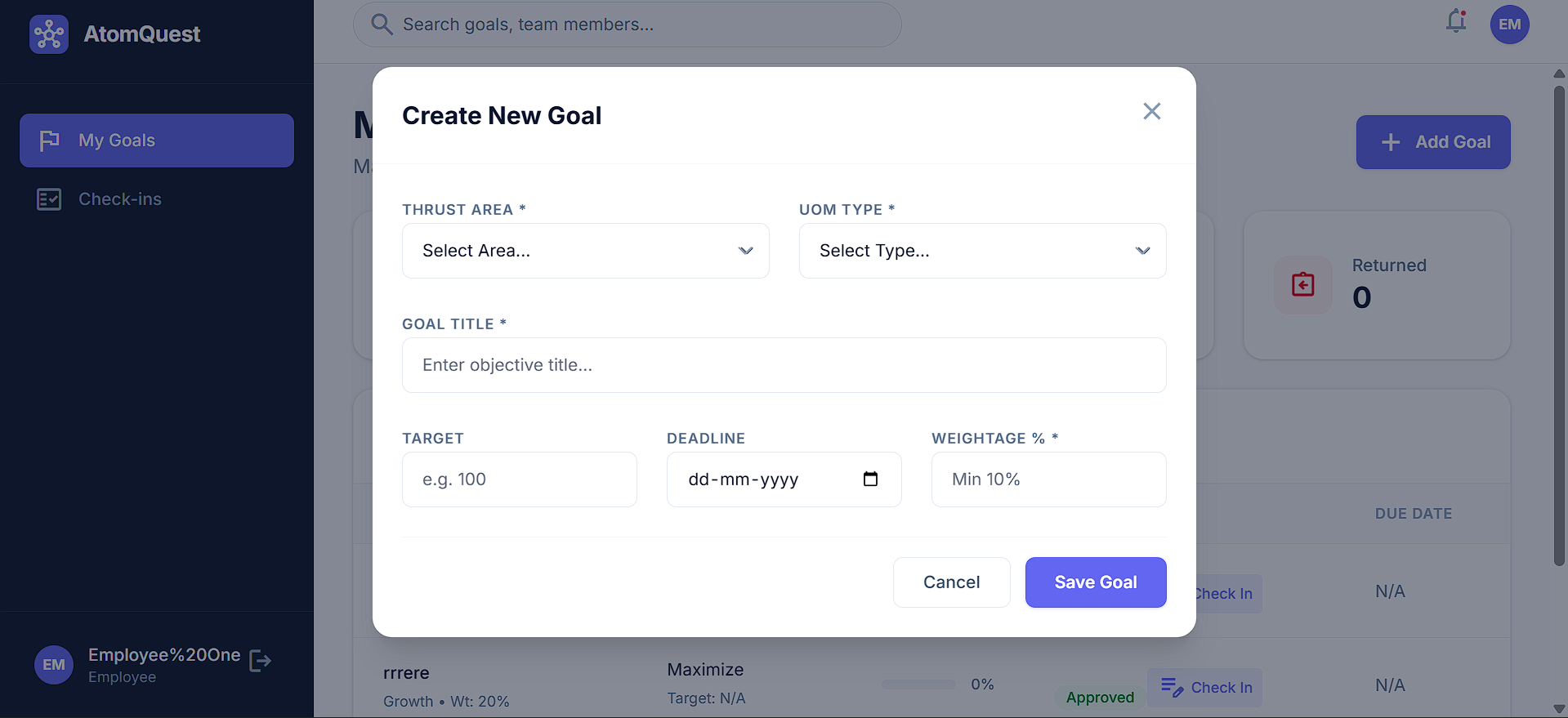
Task: Click the 'Employee%20One' user name
Action: [x=164, y=655]
